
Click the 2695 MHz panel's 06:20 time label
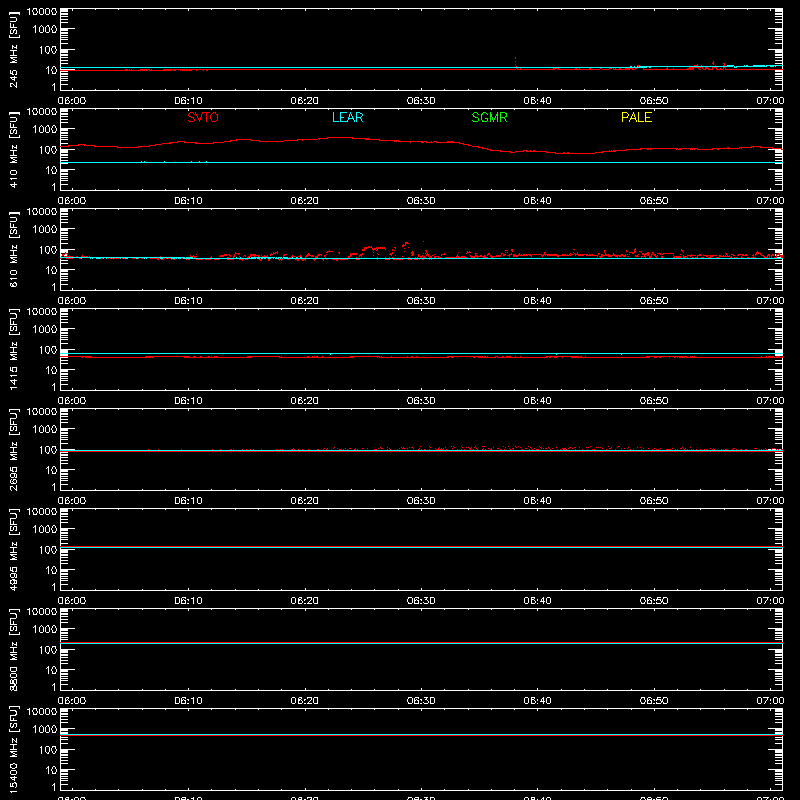[x=305, y=501]
